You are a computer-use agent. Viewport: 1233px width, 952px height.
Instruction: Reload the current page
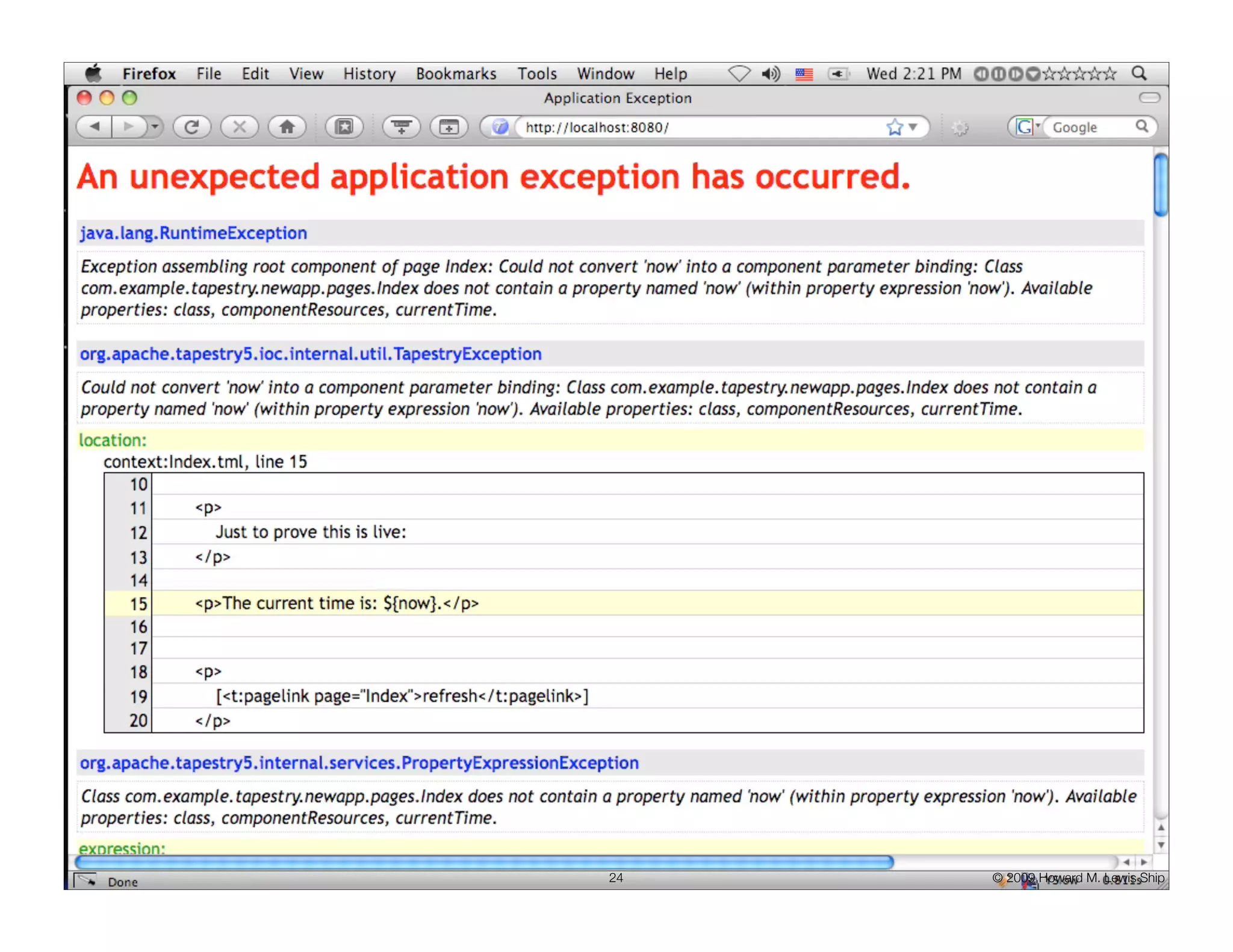click(x=191, y=127)
